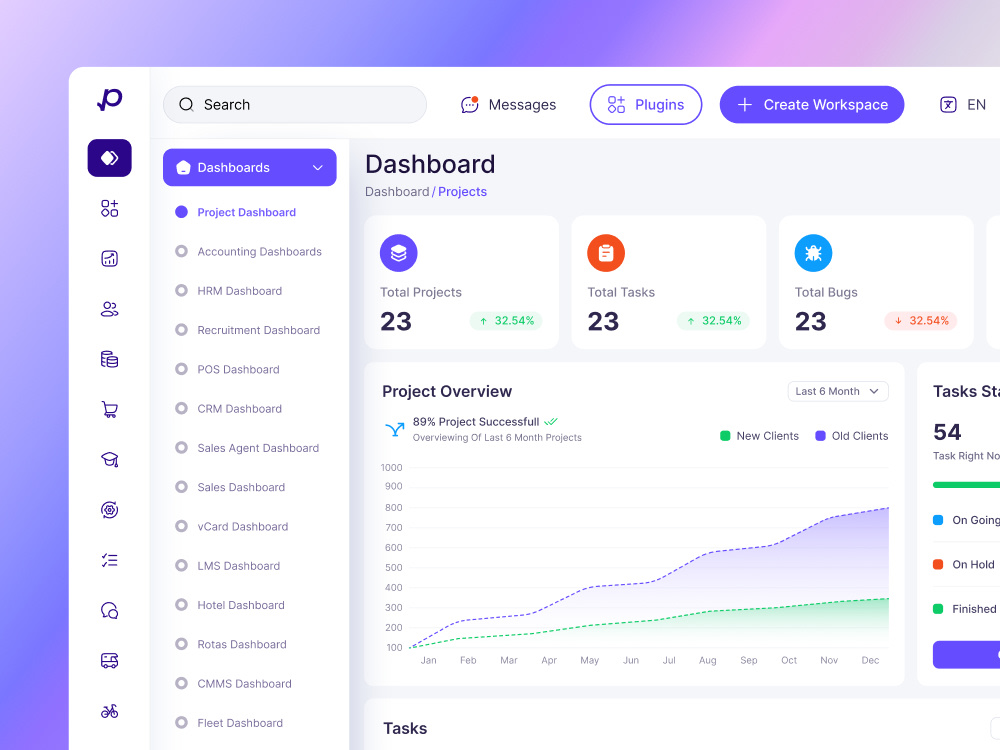This screenshot has width=1000, height=750.
Task: Open the bicycle sidebar icon
Action: 110,711
